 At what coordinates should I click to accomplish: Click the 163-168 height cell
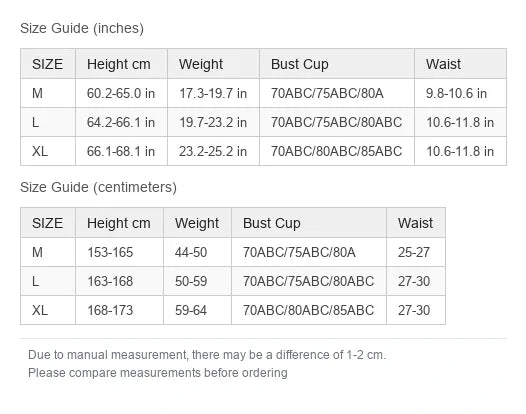point(119,281)
